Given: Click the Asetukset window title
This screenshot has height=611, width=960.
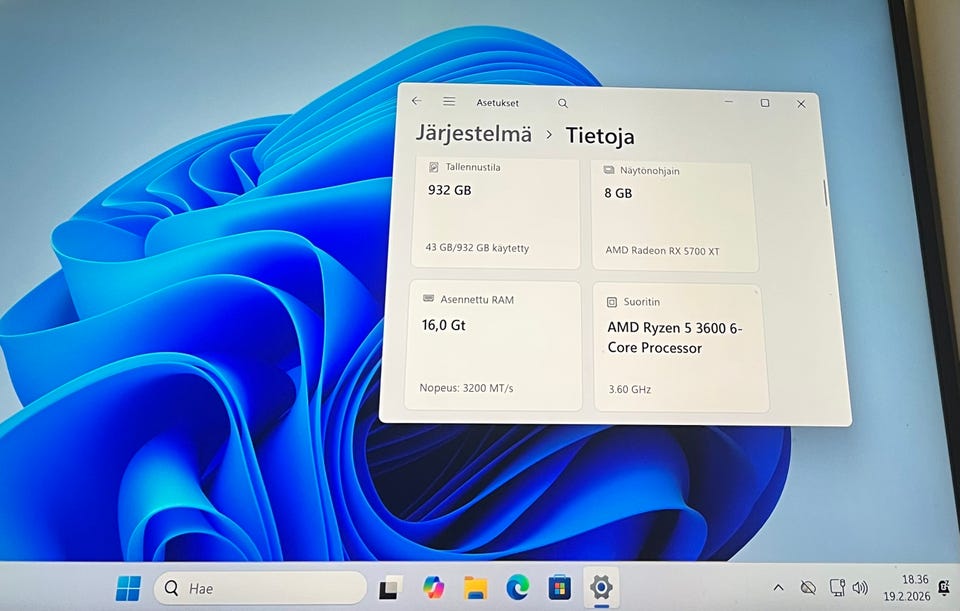Looking at the screenshot, I should 498,103.
